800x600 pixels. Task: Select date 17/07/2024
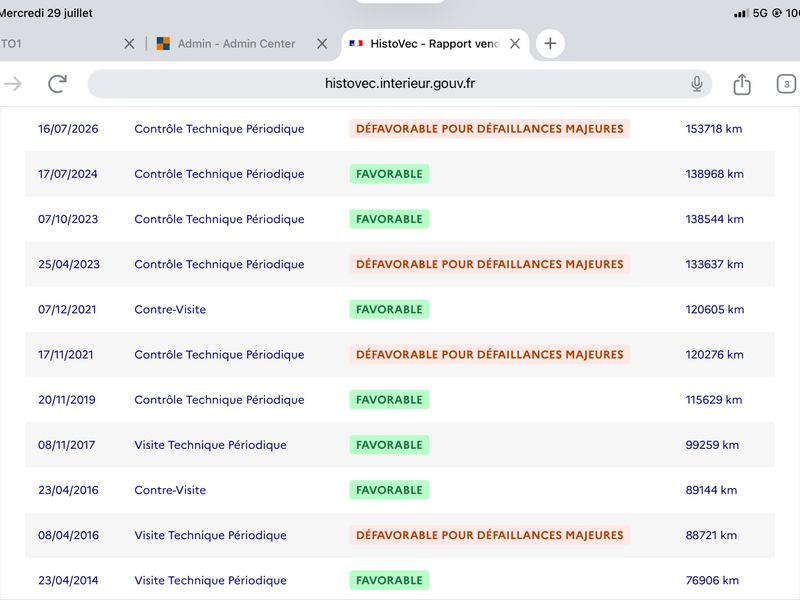[67, 174]
